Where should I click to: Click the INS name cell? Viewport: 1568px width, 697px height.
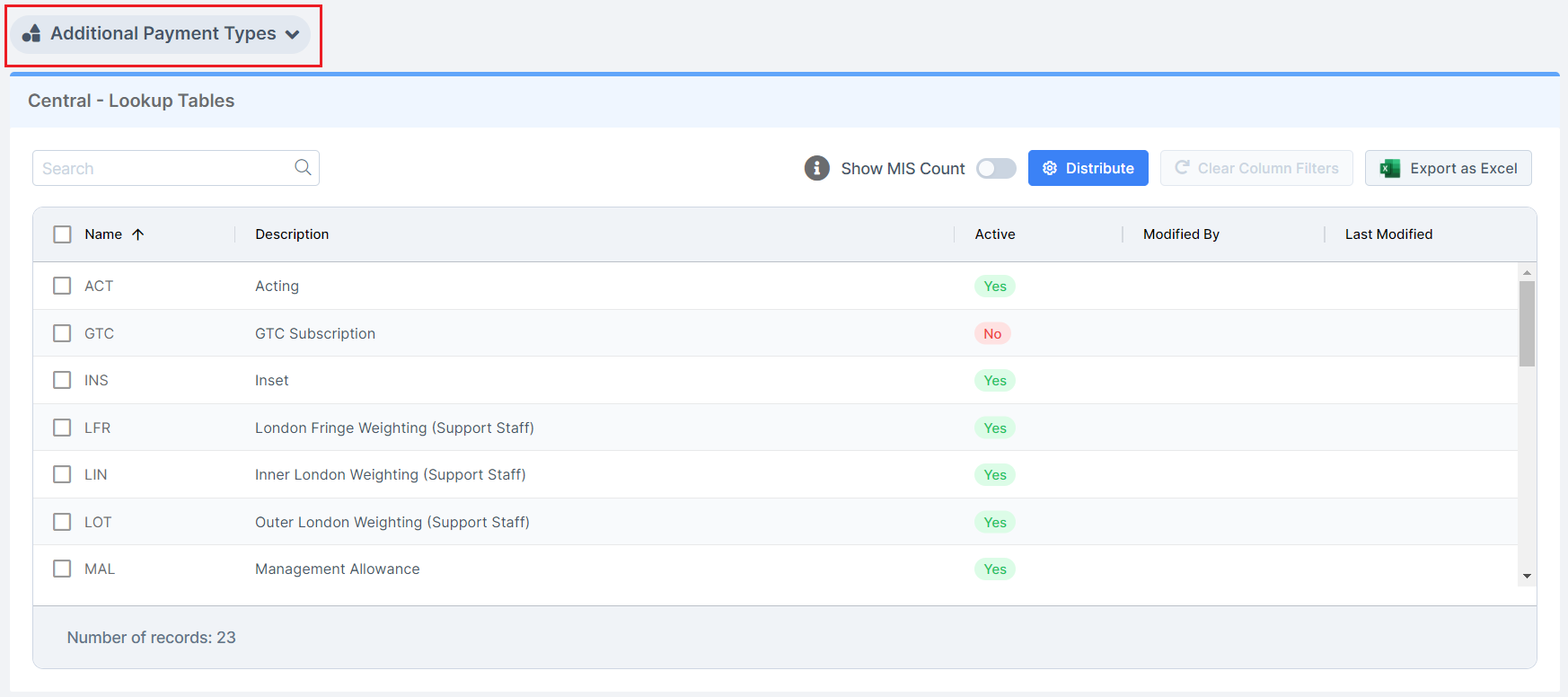(96, 380)
